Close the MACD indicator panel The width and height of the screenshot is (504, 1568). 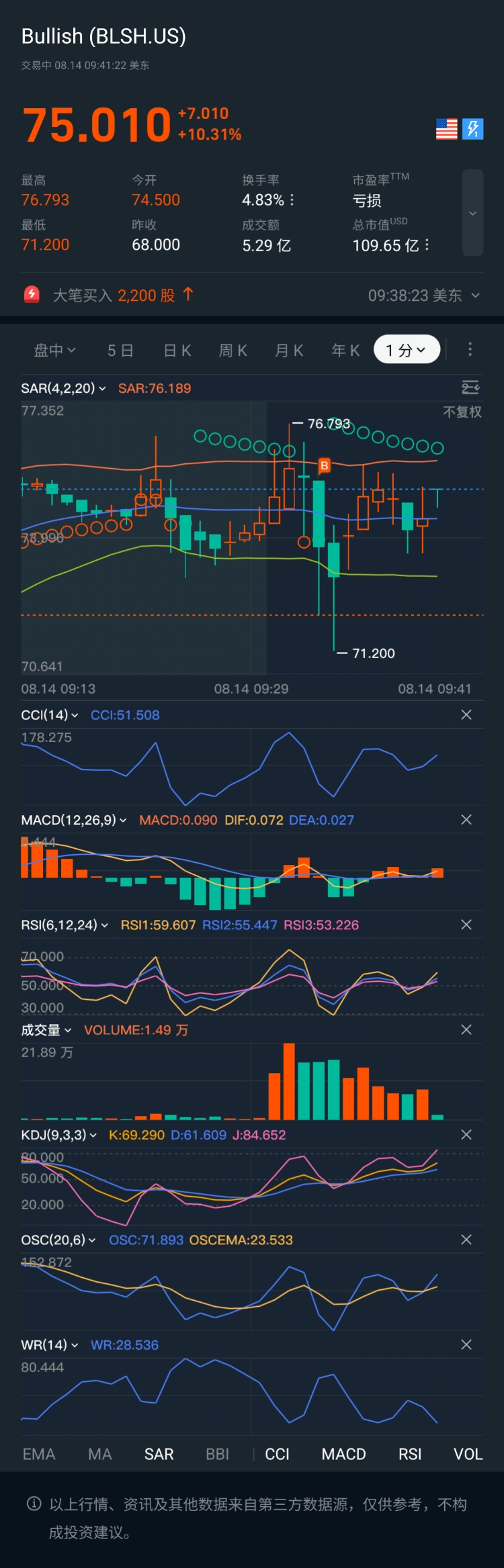point(466,819)
